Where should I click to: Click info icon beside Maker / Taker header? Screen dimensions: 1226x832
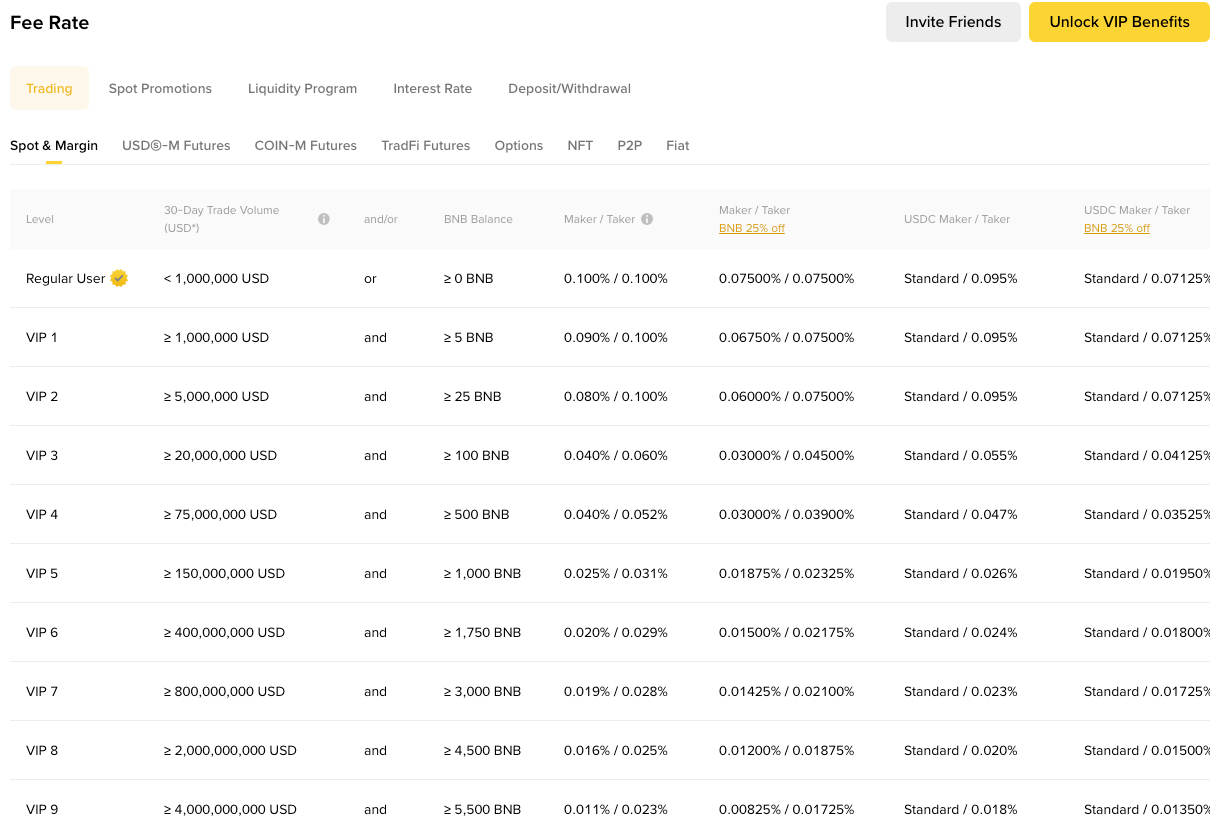point(647,219)
